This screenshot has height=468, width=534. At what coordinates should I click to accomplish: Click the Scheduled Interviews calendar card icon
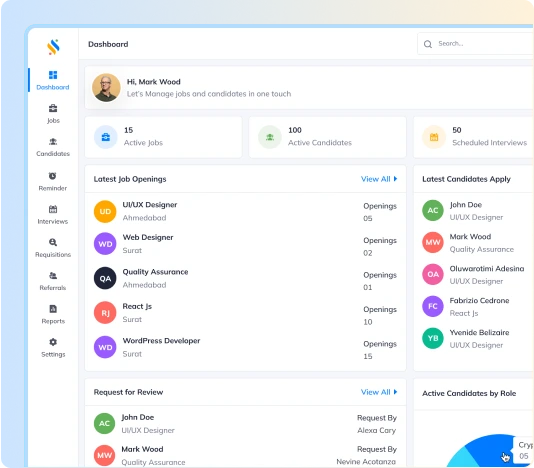coord(434,137)
